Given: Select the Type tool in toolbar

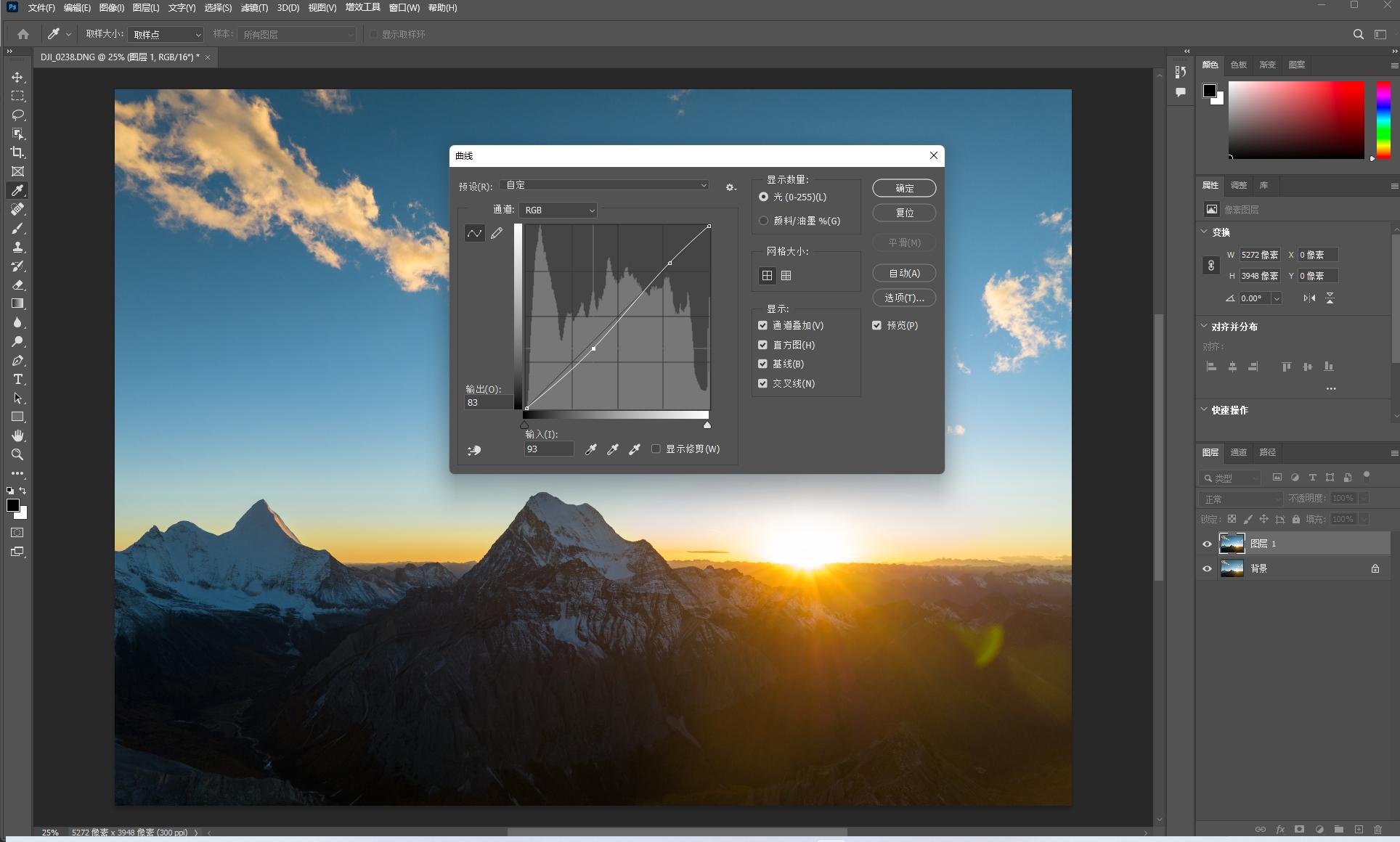Looking at the screenshot, I should coord(17,379).
